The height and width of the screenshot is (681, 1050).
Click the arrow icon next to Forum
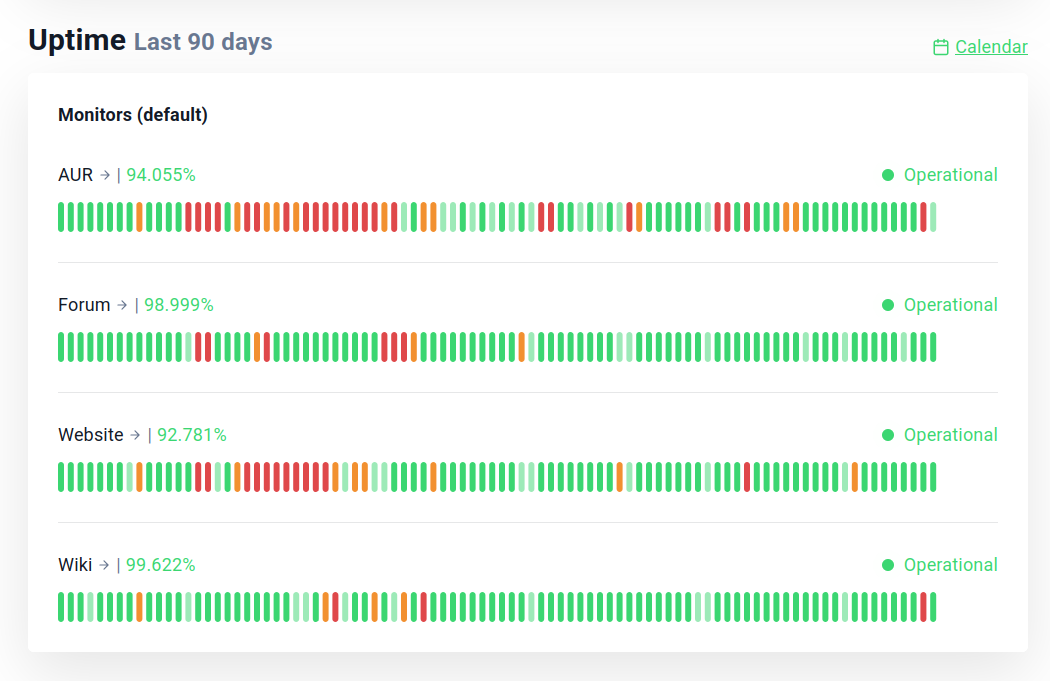(122, 305)
